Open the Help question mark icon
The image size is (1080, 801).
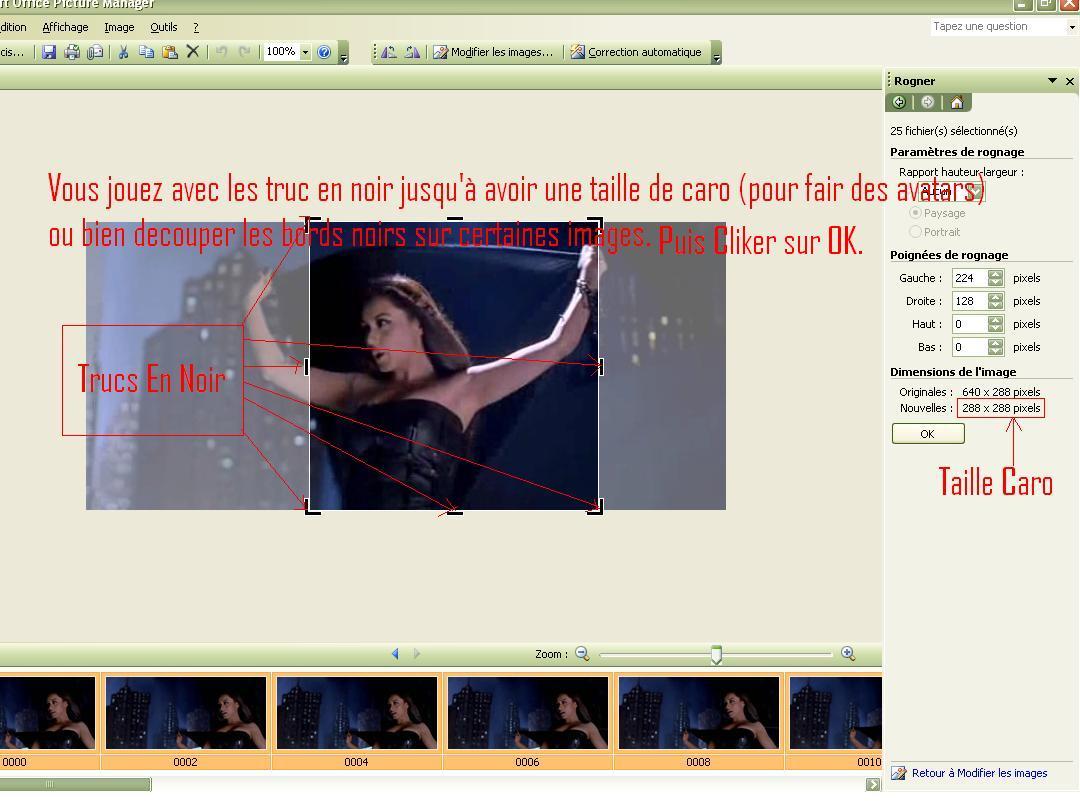(324, 52)
